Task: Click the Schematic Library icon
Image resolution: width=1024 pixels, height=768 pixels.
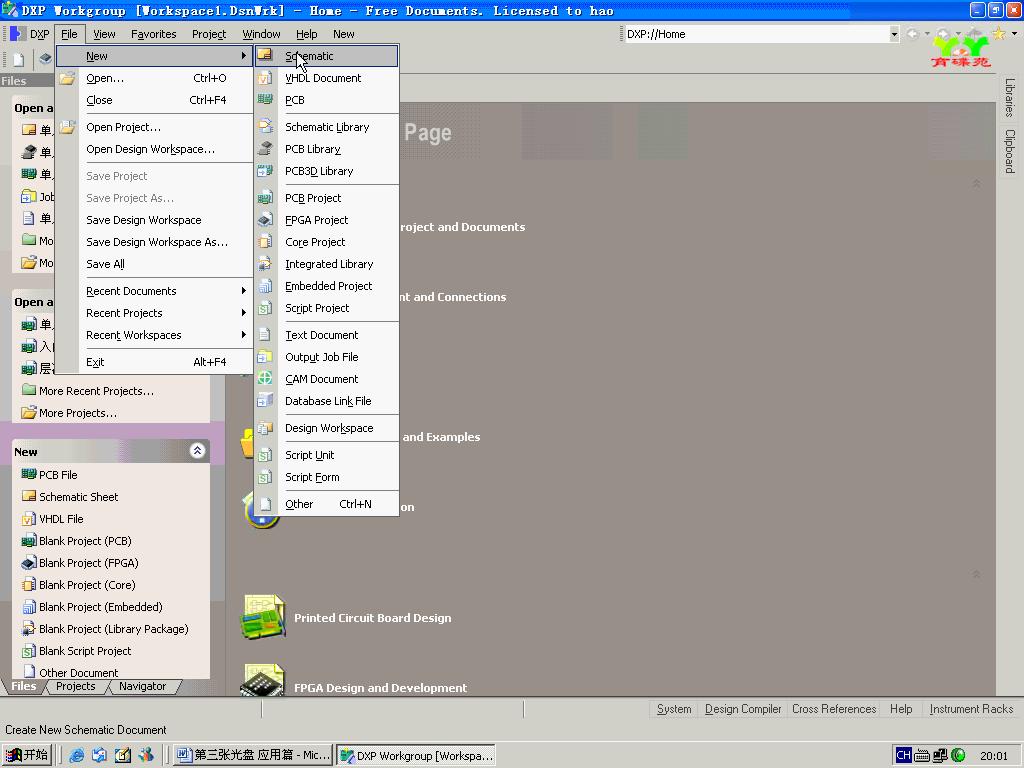Action: click(265, 127)
